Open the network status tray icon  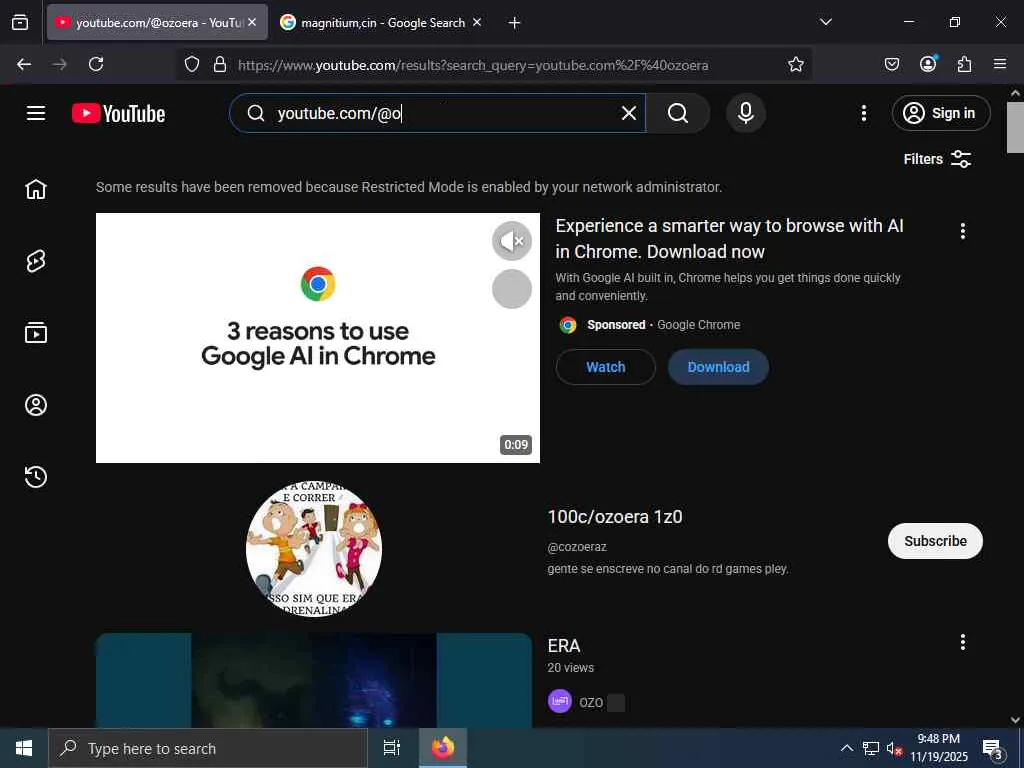point(871,748)
